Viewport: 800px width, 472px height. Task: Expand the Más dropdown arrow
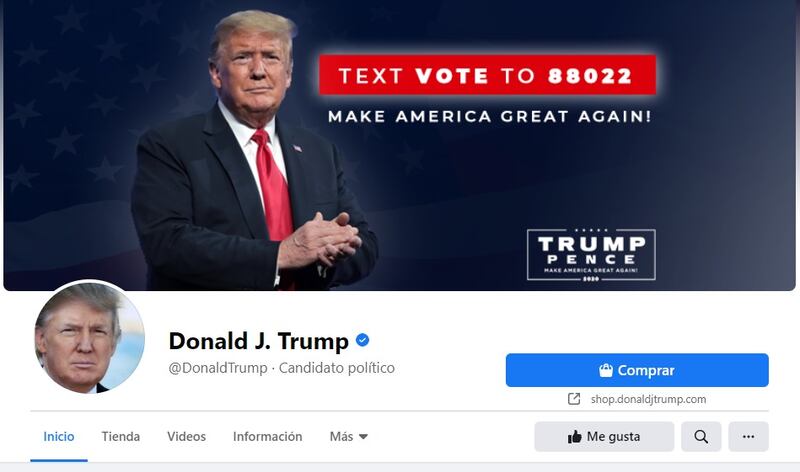pyautogui.click(x=363, y=437)
